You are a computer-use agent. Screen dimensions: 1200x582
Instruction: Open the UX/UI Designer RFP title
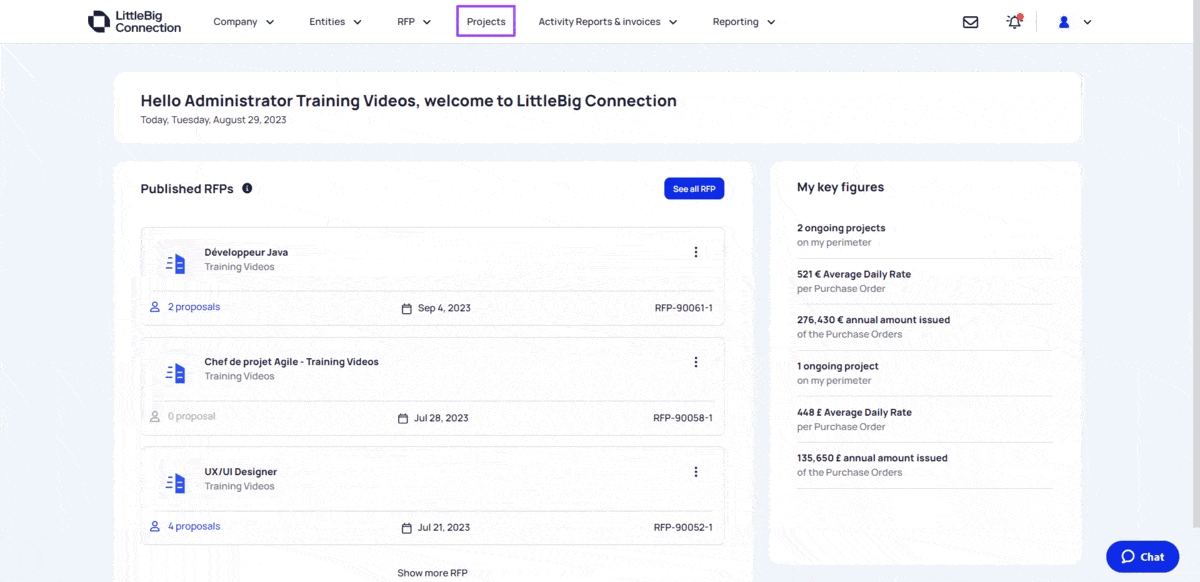point(241,472)
